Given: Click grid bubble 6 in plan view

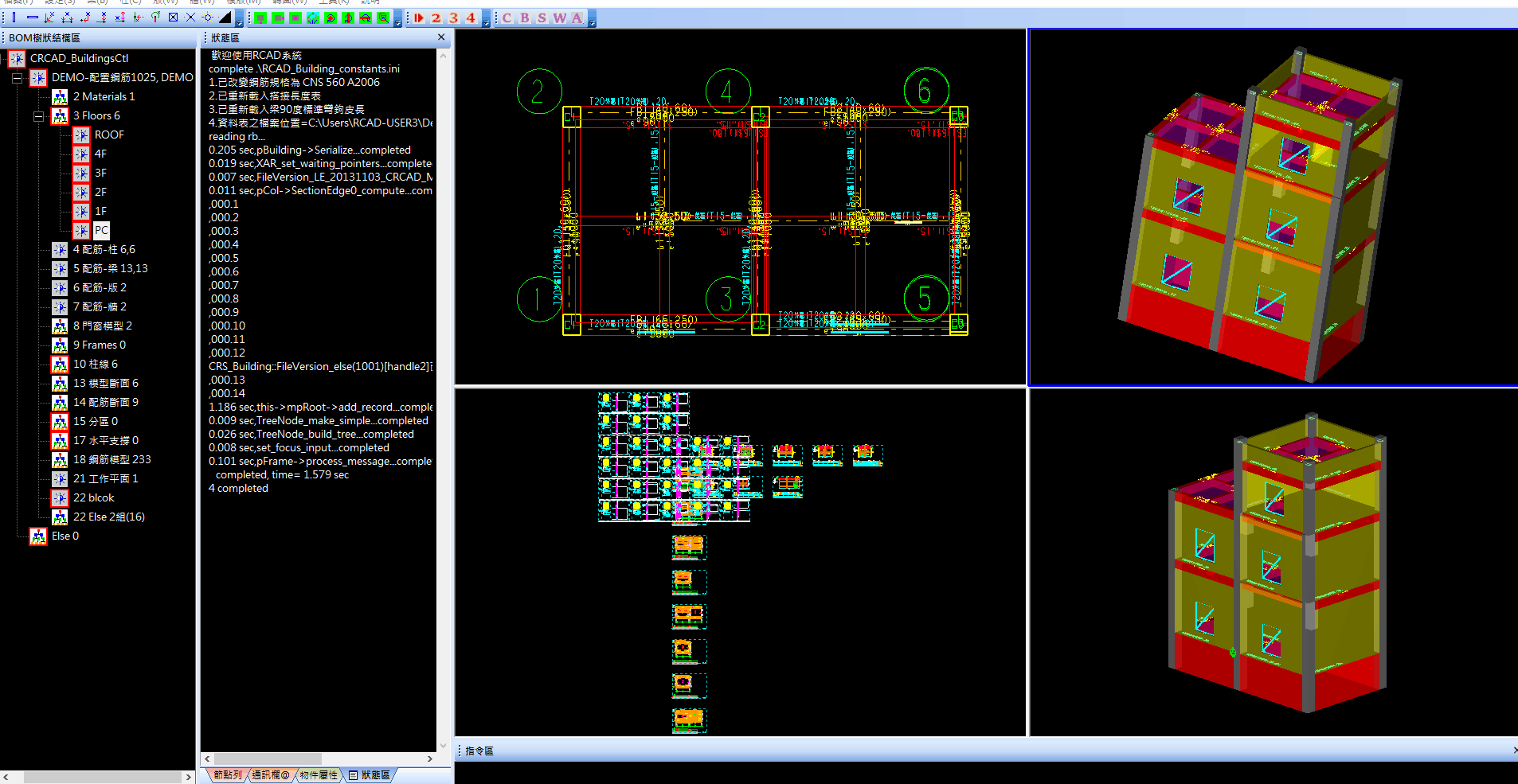Looking at the screenshot, I should click(926, 91).
